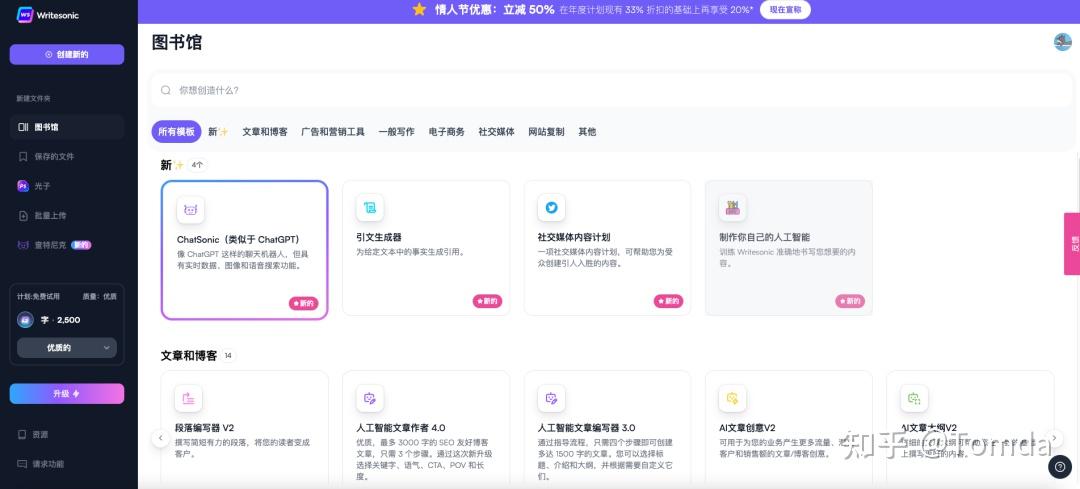Click the 制作你自己的人工智能 card icon

(x=732, y=207)
